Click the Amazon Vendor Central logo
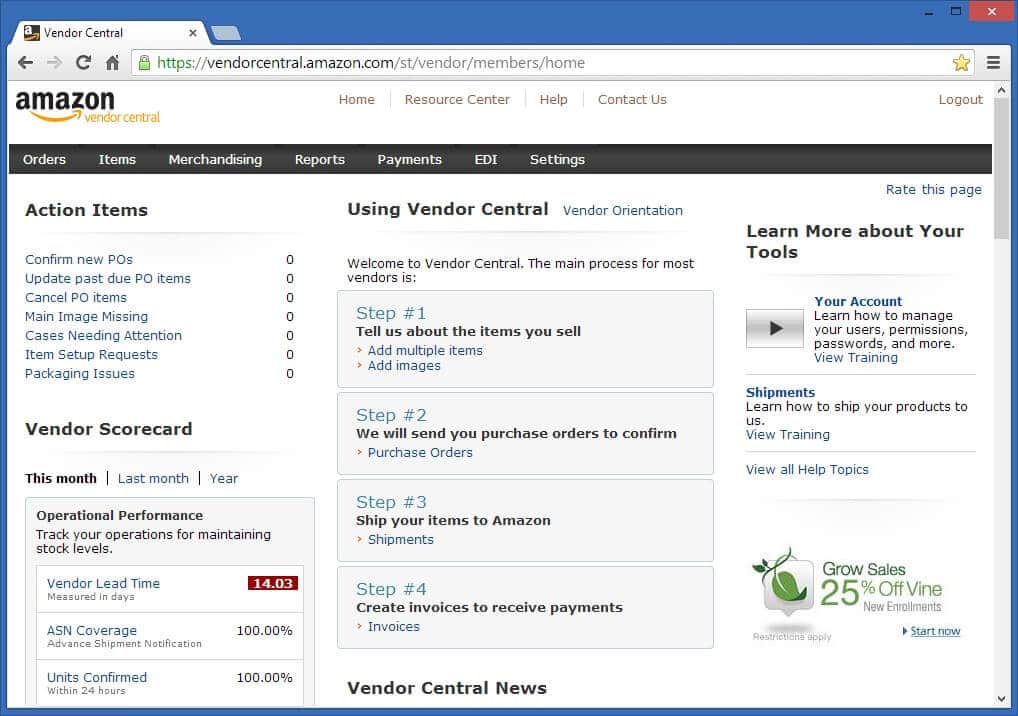The width and height of the screenshot is (1018, 716). tap(88, 106)
